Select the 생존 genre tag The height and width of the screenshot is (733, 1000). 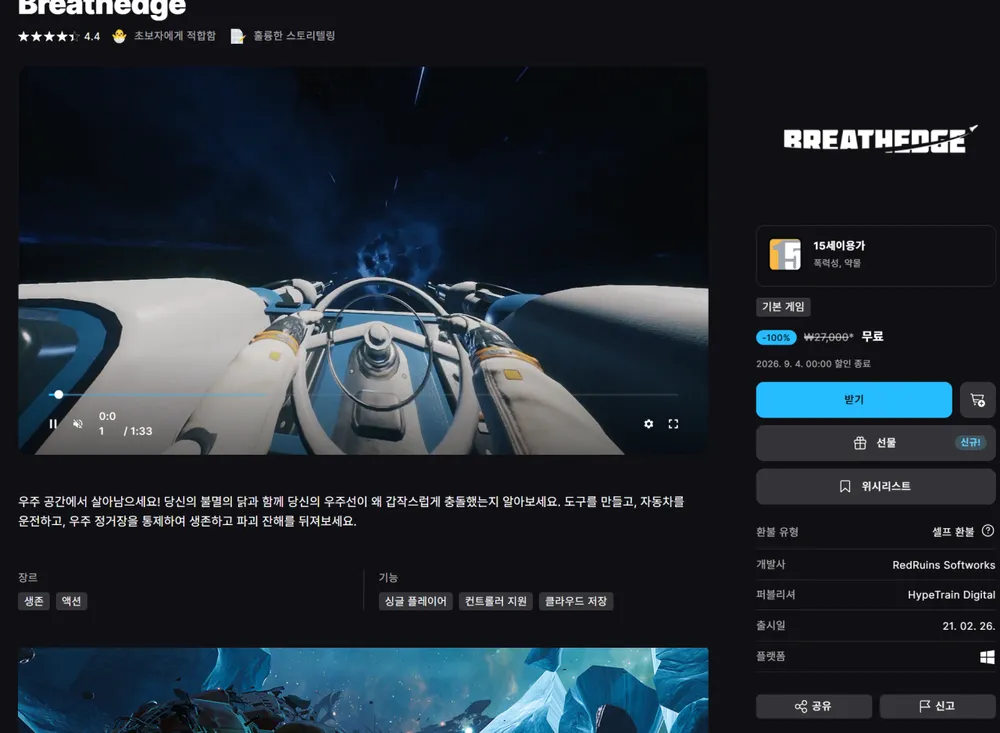34,601
